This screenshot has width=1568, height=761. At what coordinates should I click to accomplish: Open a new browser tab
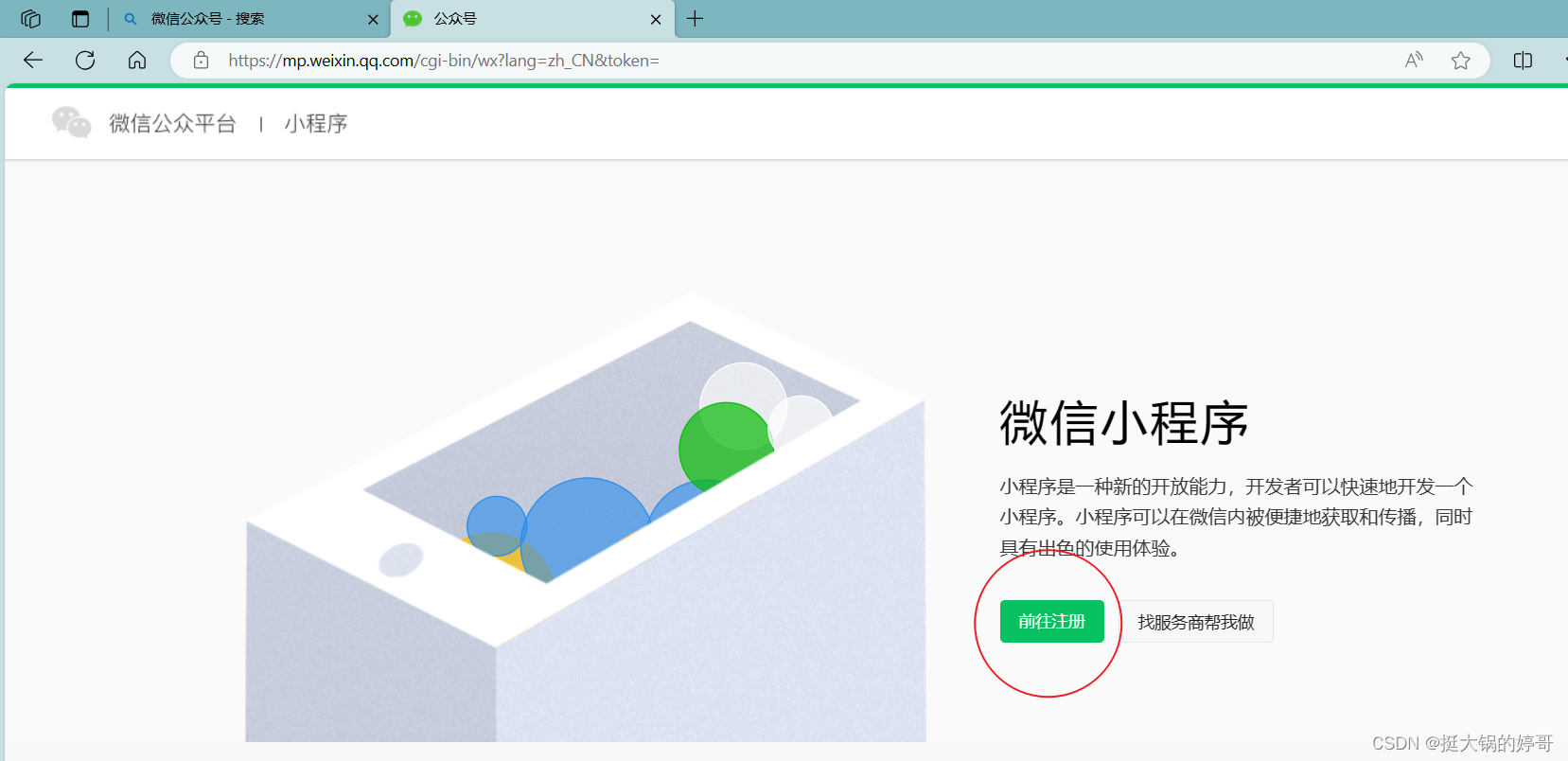pos(695,19)
